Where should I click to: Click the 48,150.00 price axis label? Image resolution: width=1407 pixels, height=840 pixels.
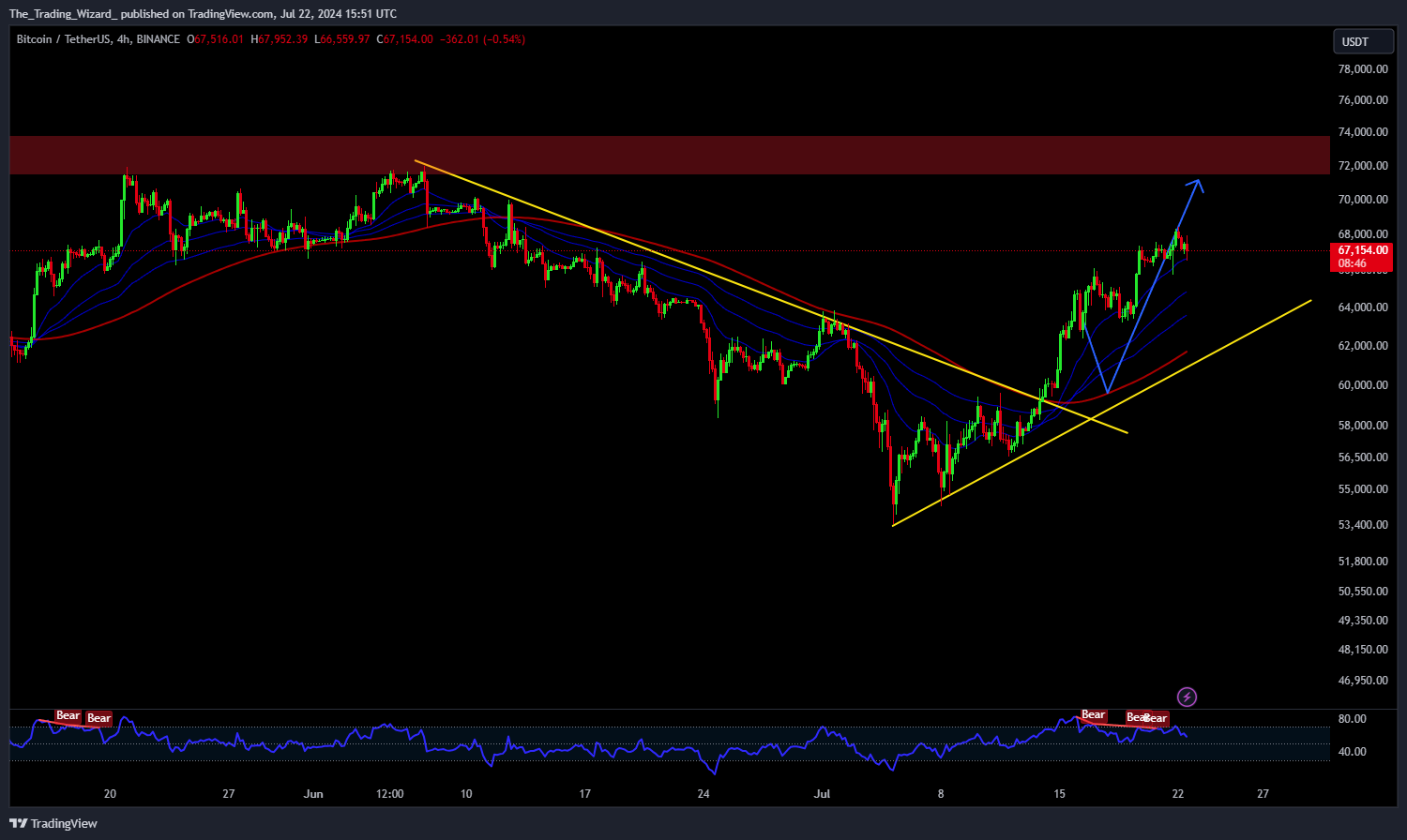(1363, 650)
